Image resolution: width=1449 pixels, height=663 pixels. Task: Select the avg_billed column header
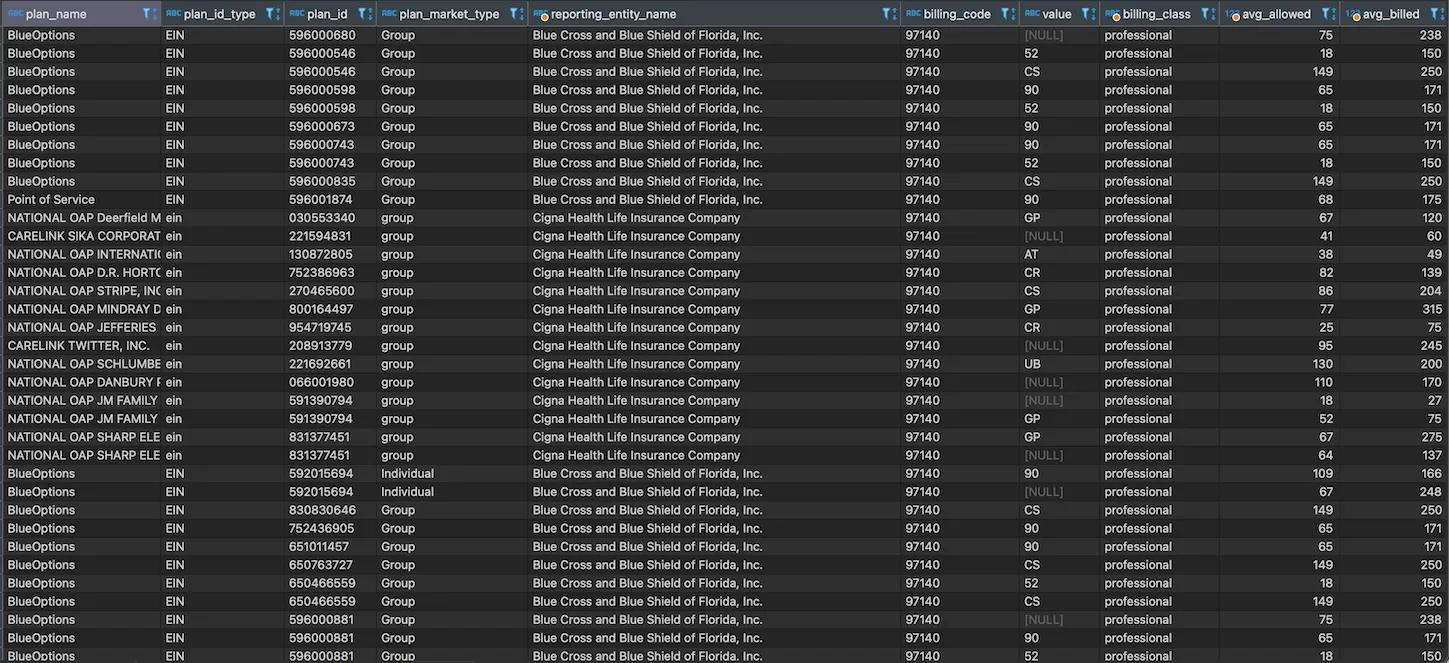(1391, 14)
